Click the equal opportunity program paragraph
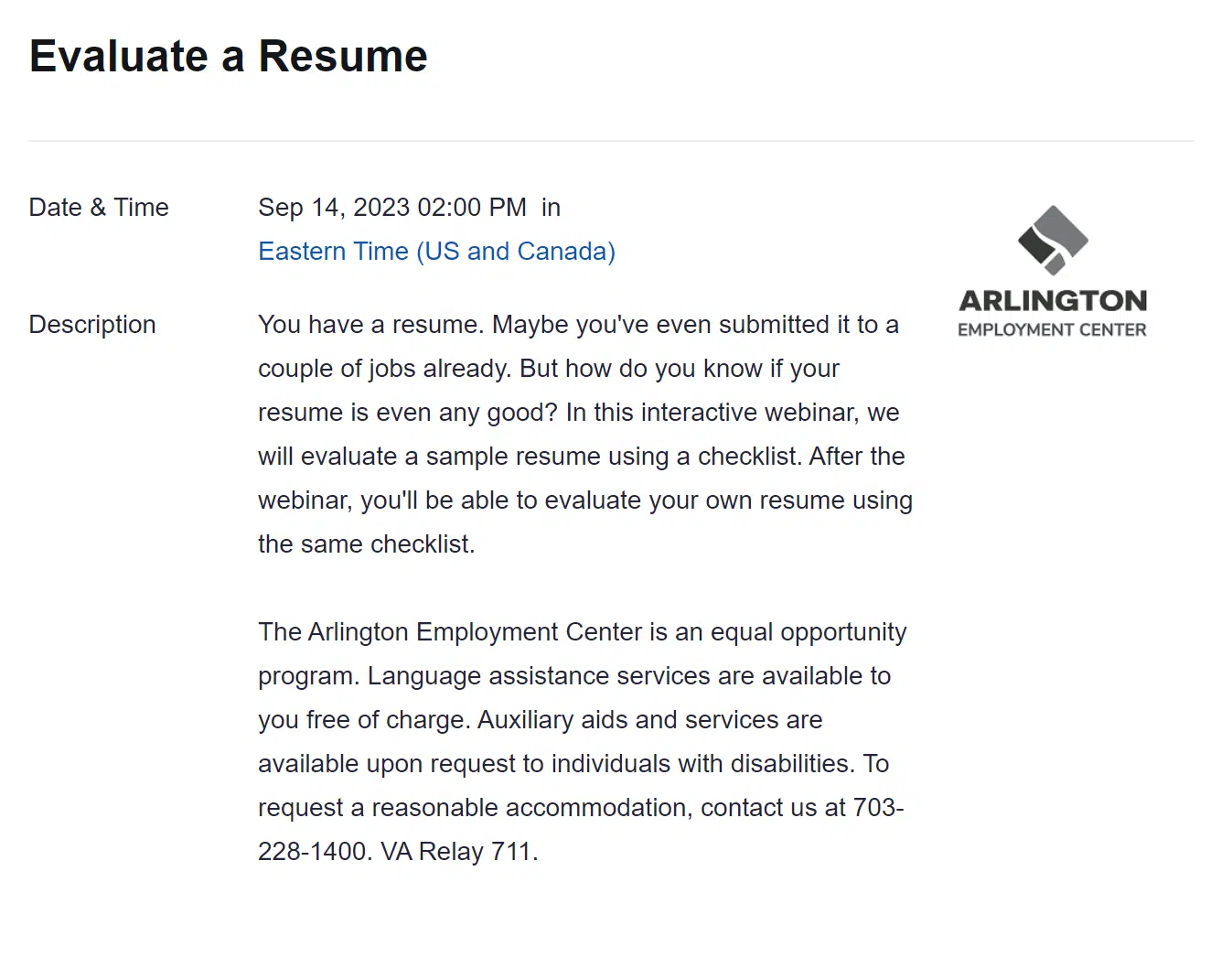This screenshot has width=1232, height=979. click(583, 742)
